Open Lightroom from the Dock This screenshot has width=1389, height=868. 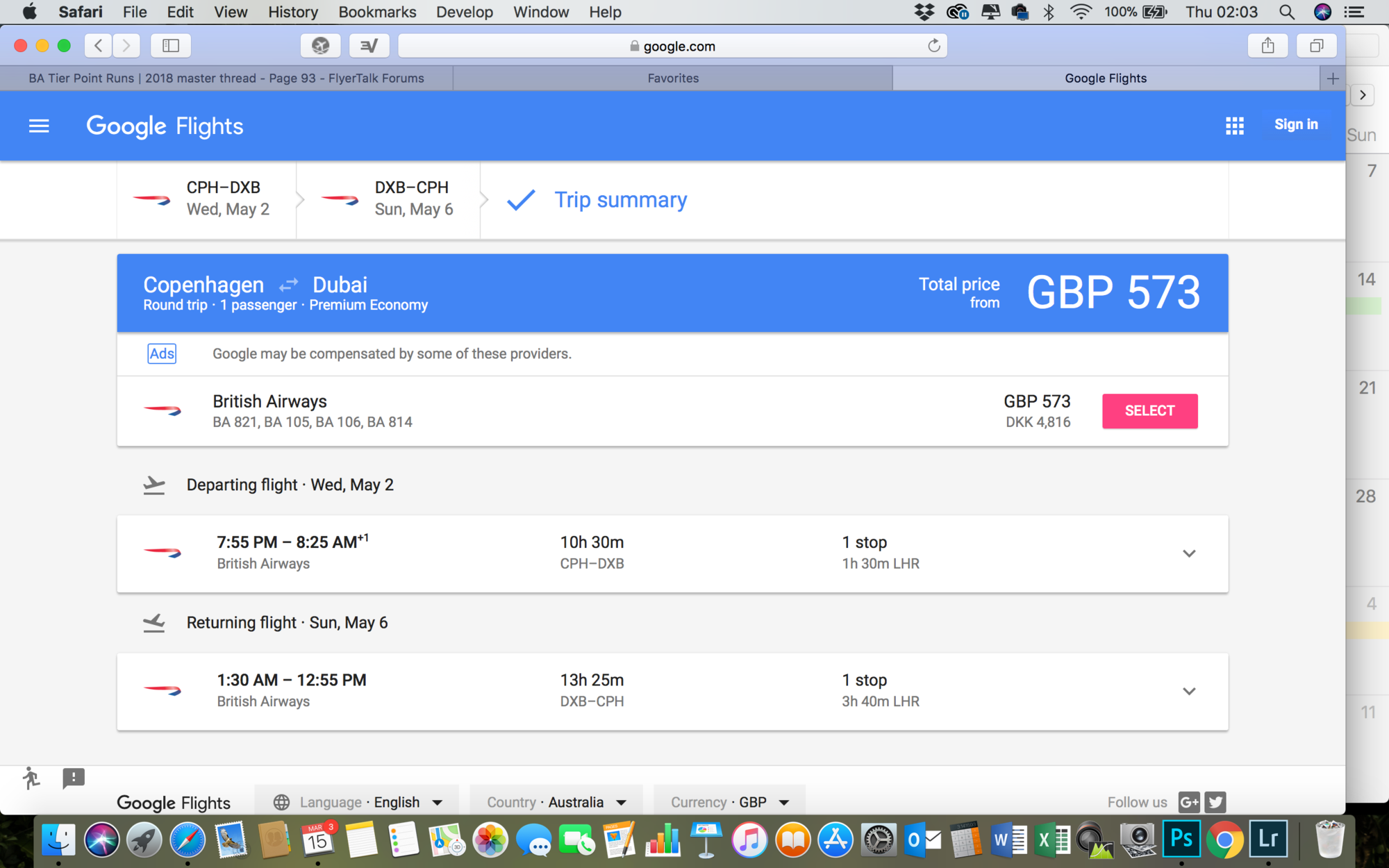click(x=1267, y=840)
